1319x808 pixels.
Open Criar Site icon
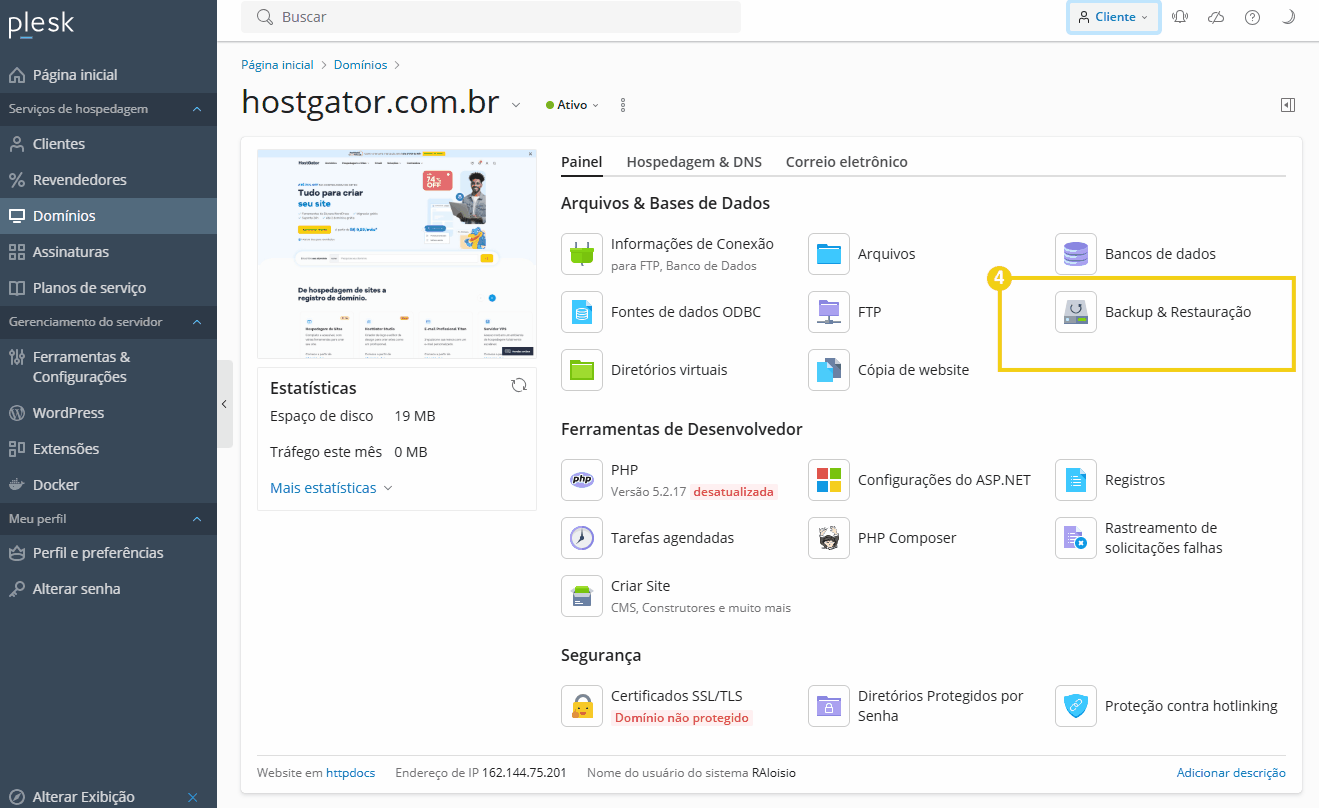pos(582,596)
